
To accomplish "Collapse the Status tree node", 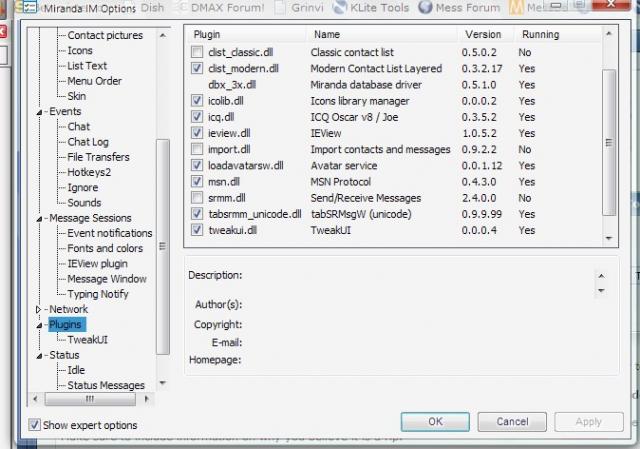I will click(x=39, y=356).
